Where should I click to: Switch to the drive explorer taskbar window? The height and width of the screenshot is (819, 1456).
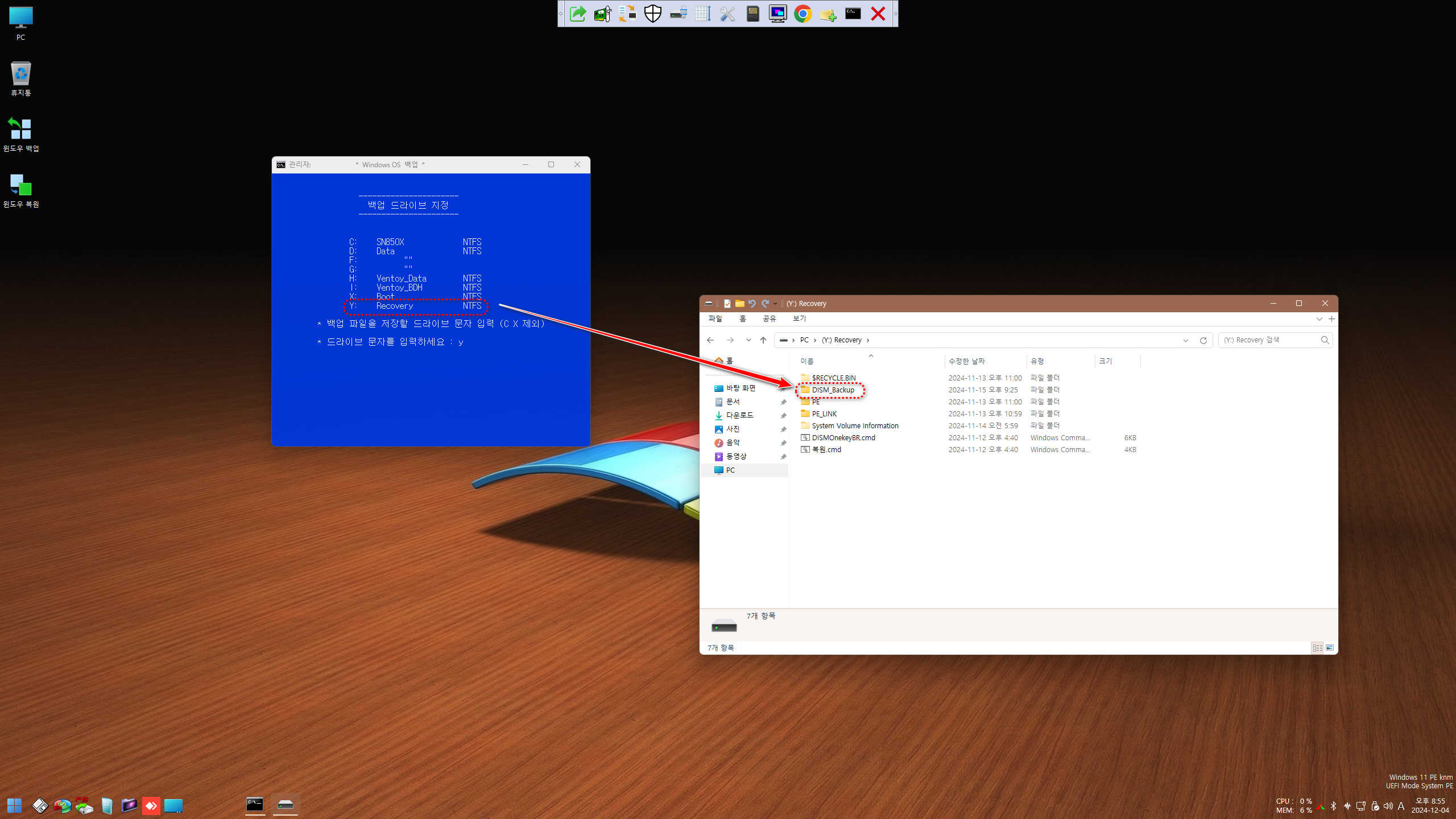(x=286, y=805)
